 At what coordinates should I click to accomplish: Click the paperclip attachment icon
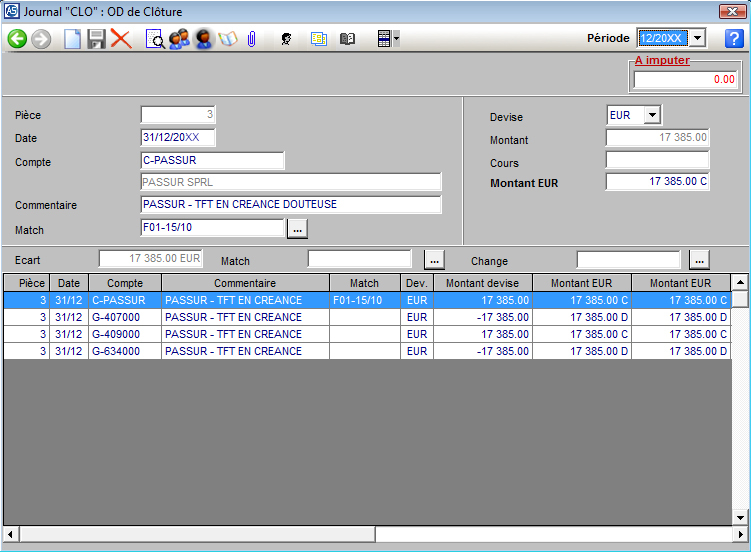[252, 39]
